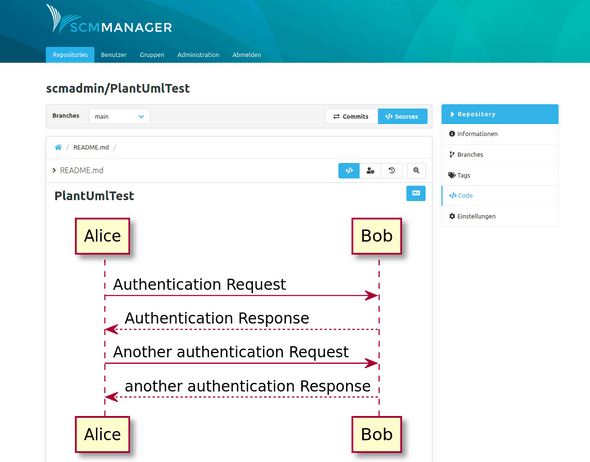Click the top Alice box in the diagram

pos(102,236)
